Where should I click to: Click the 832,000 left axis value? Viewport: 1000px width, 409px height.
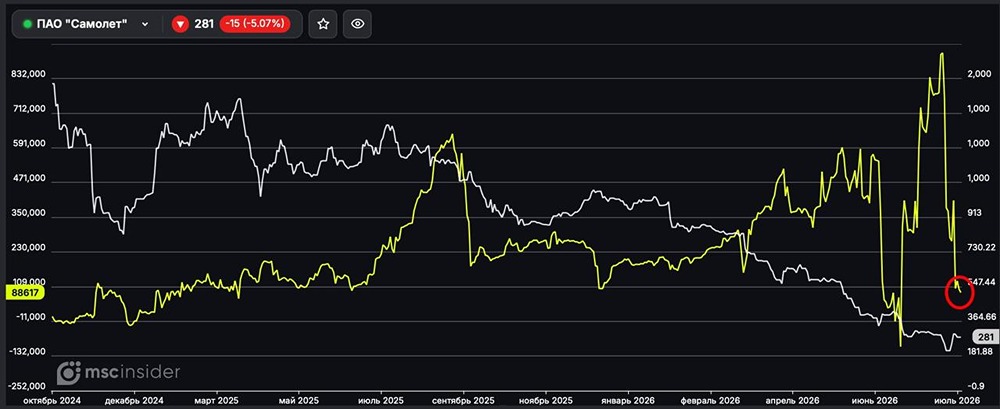point(29,75)
